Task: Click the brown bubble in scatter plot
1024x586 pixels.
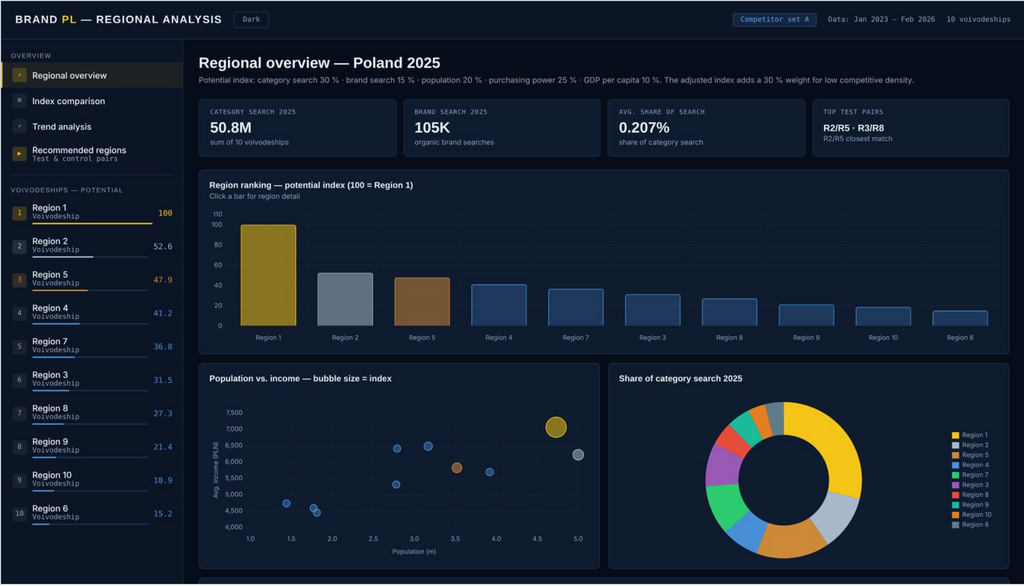Action: pyautogui.click(x=457, y=468)
